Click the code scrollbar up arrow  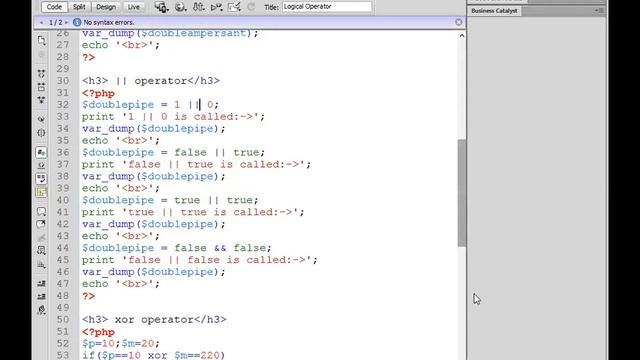click(x=462, y=36)
